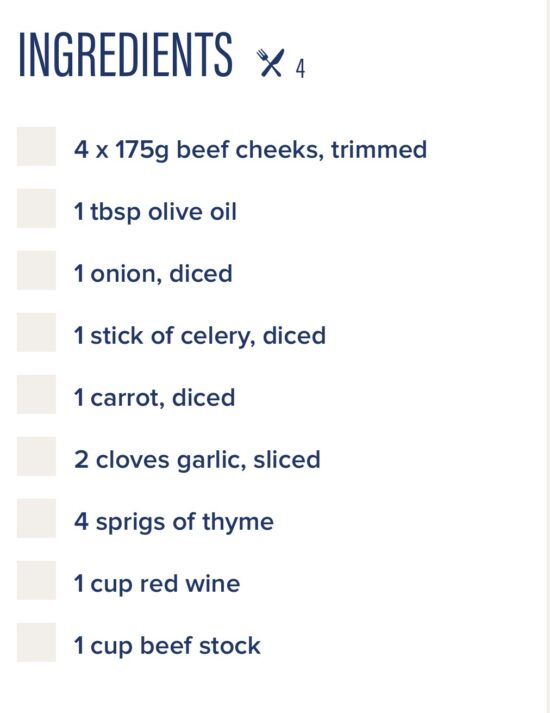Check off 4 sprigs of thyme

coord(36,518)
